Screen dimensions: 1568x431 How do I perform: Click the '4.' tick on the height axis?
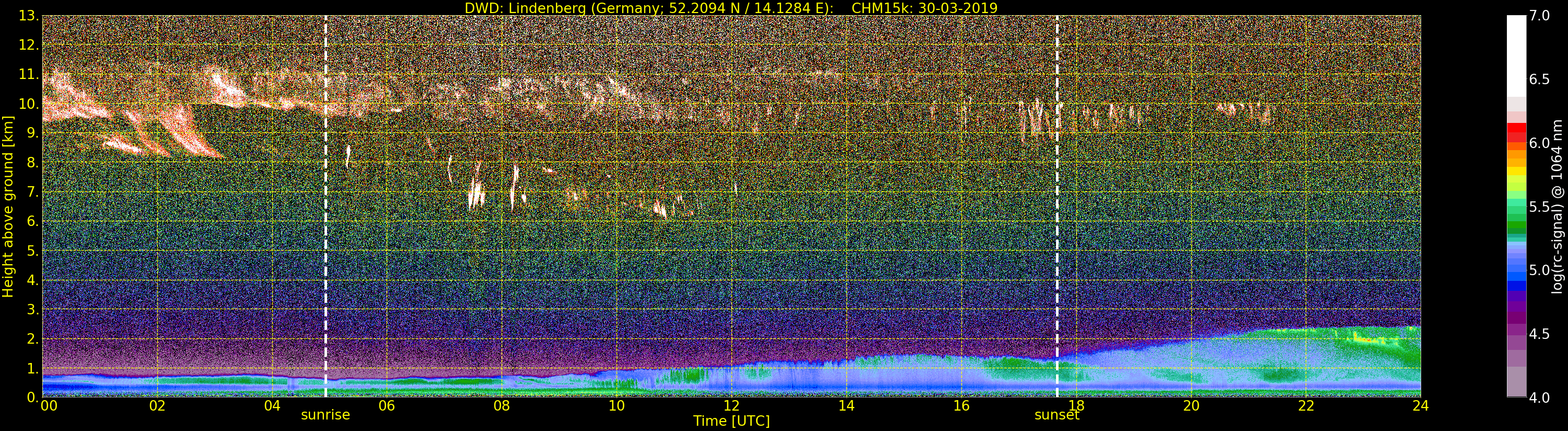(32, 280)
